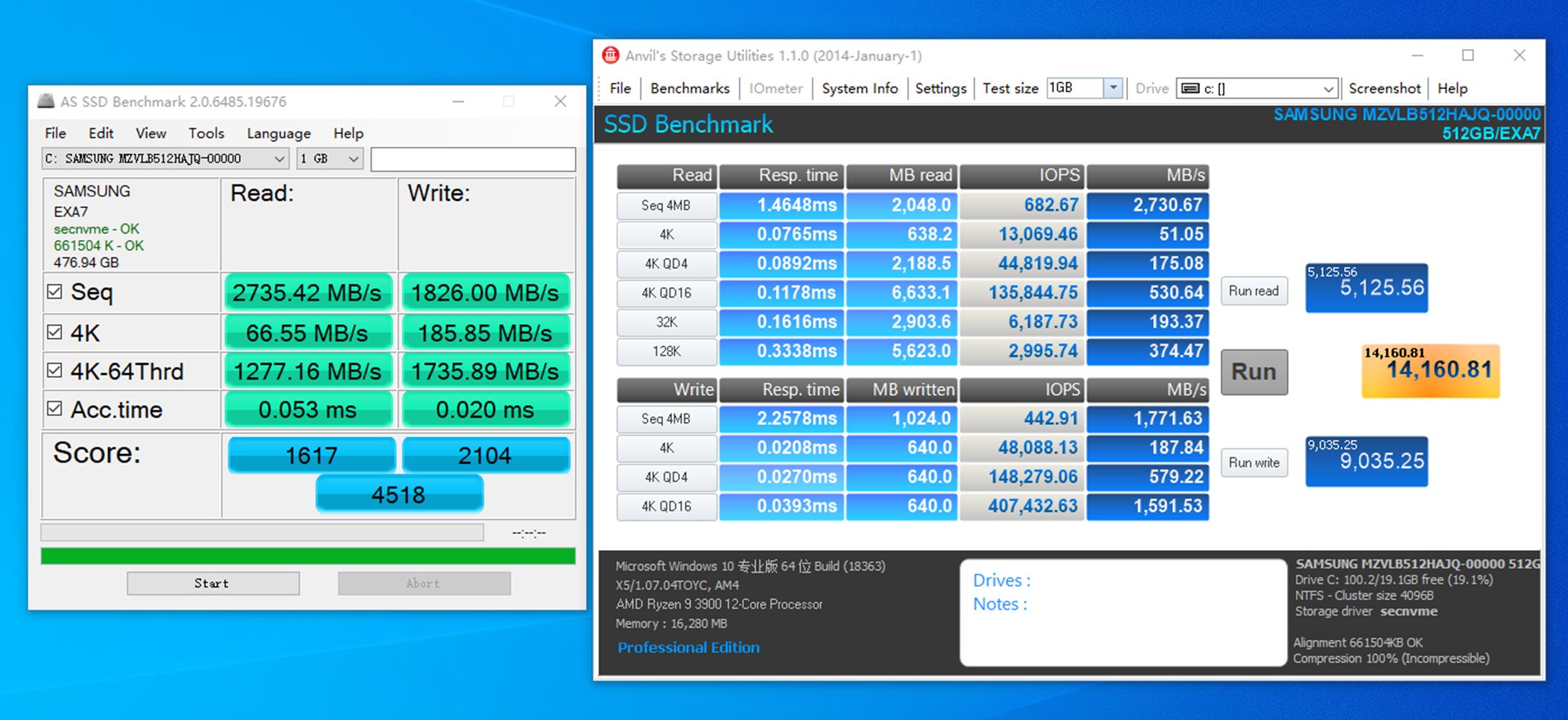This screenshot has height=720, width=1568.
Task: Minimize the AS SSD Benchmark window
Action: click(458, 101)
